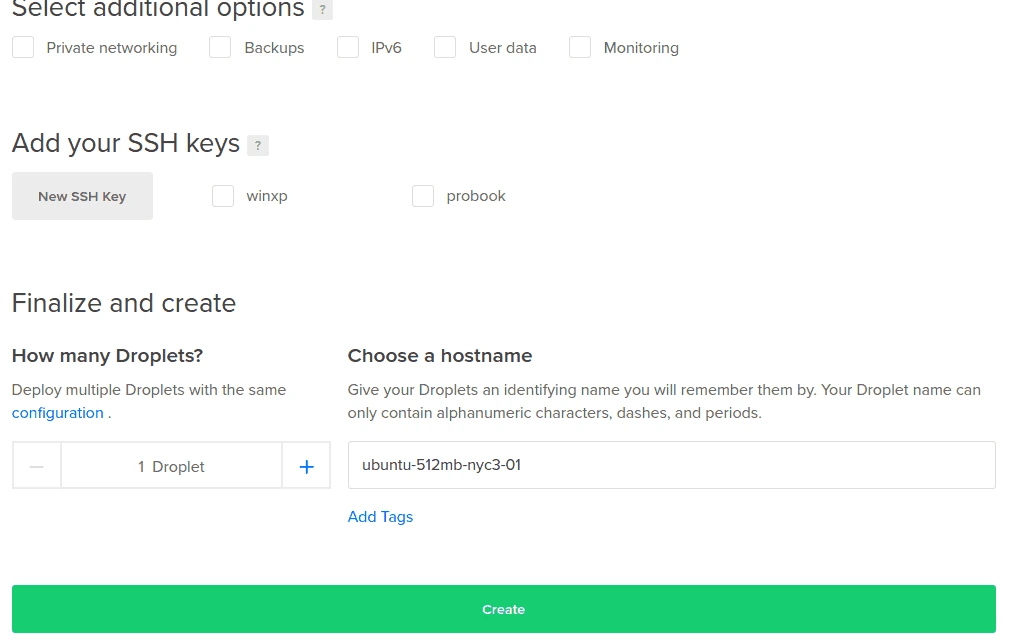Click the hostname input field to edit

pos(670,465)
